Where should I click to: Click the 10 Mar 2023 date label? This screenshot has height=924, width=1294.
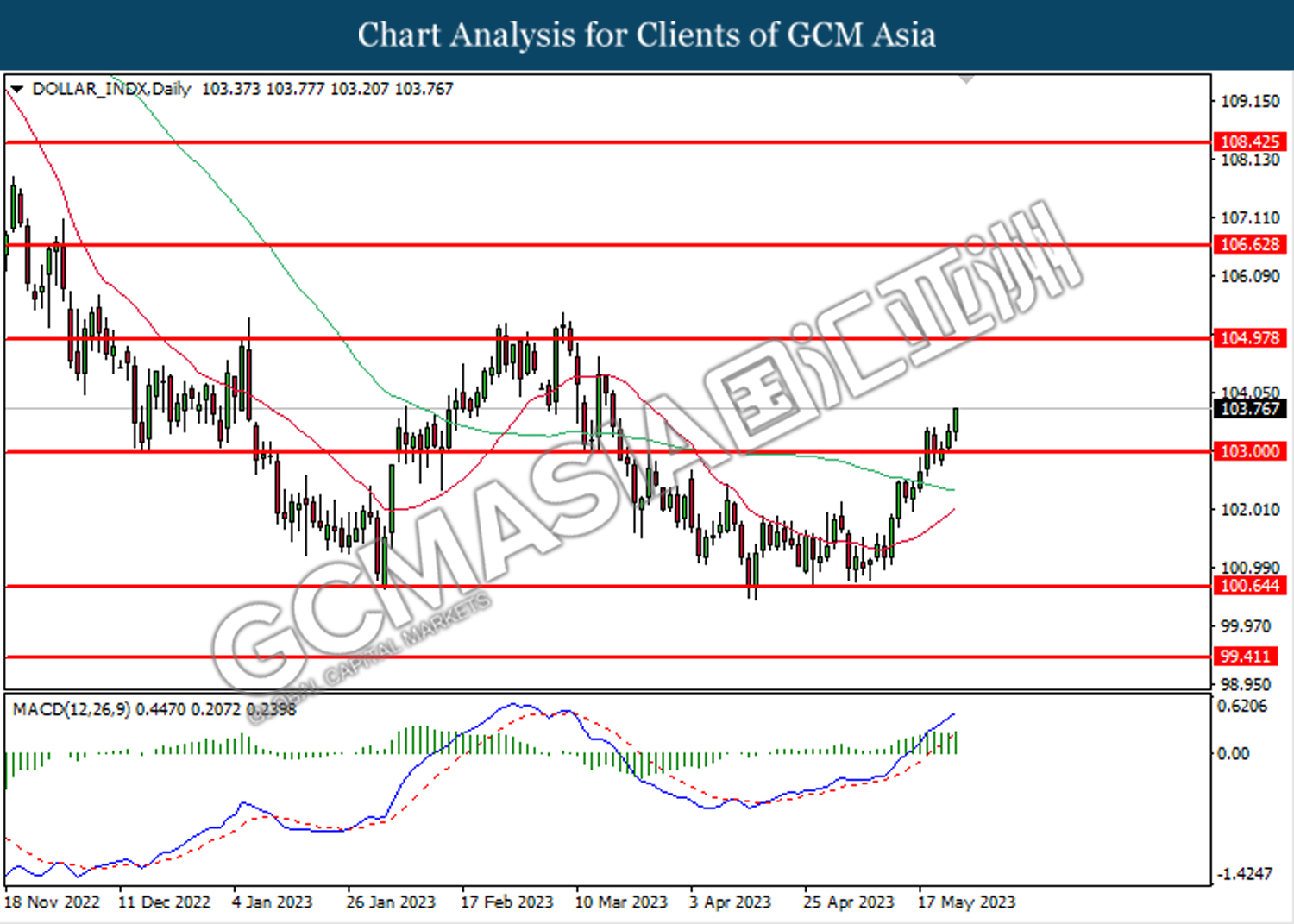(621, 902)
